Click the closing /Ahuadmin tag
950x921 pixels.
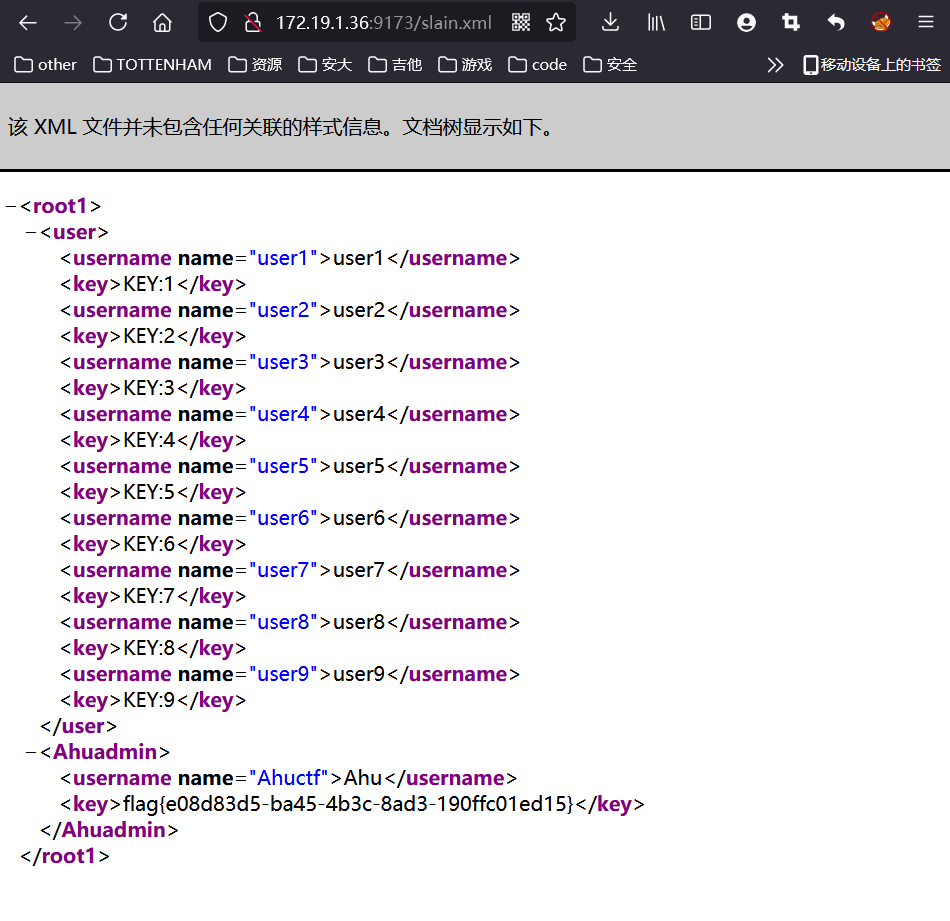(x=110, y=830)
